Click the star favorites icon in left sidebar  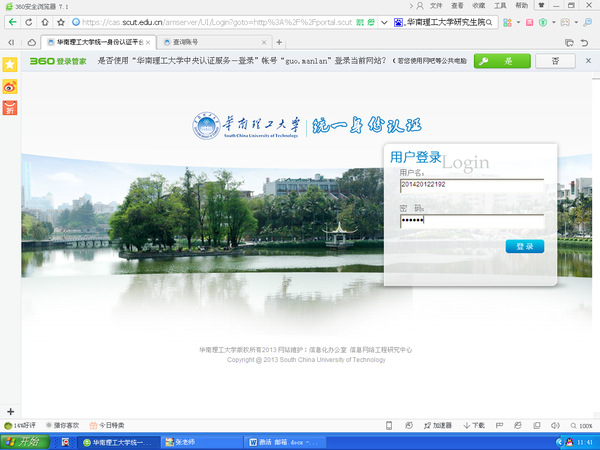click(10, 64)
